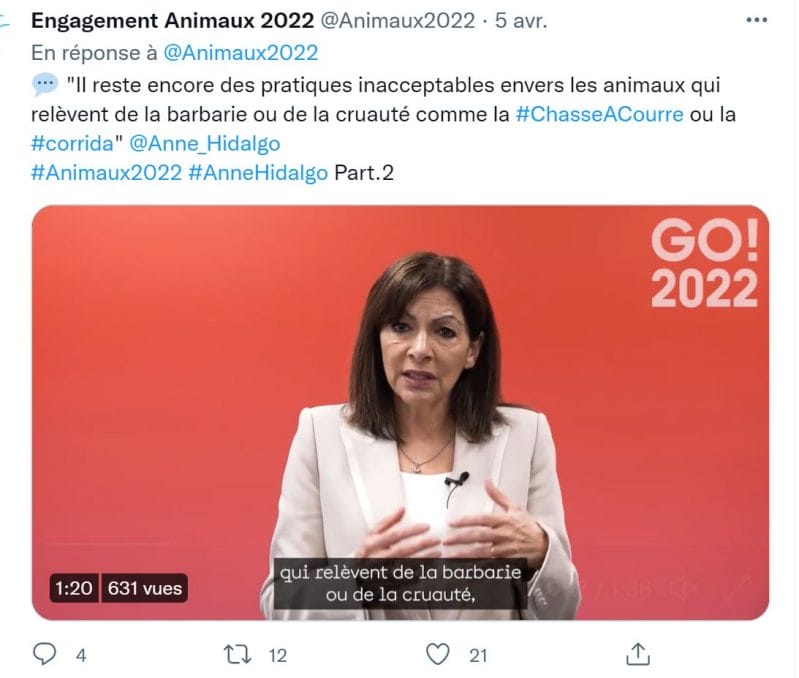Follow the #corrida hashtag link
Image resolution: width=799 pixels, height=678 pixels.
[72, 144]
